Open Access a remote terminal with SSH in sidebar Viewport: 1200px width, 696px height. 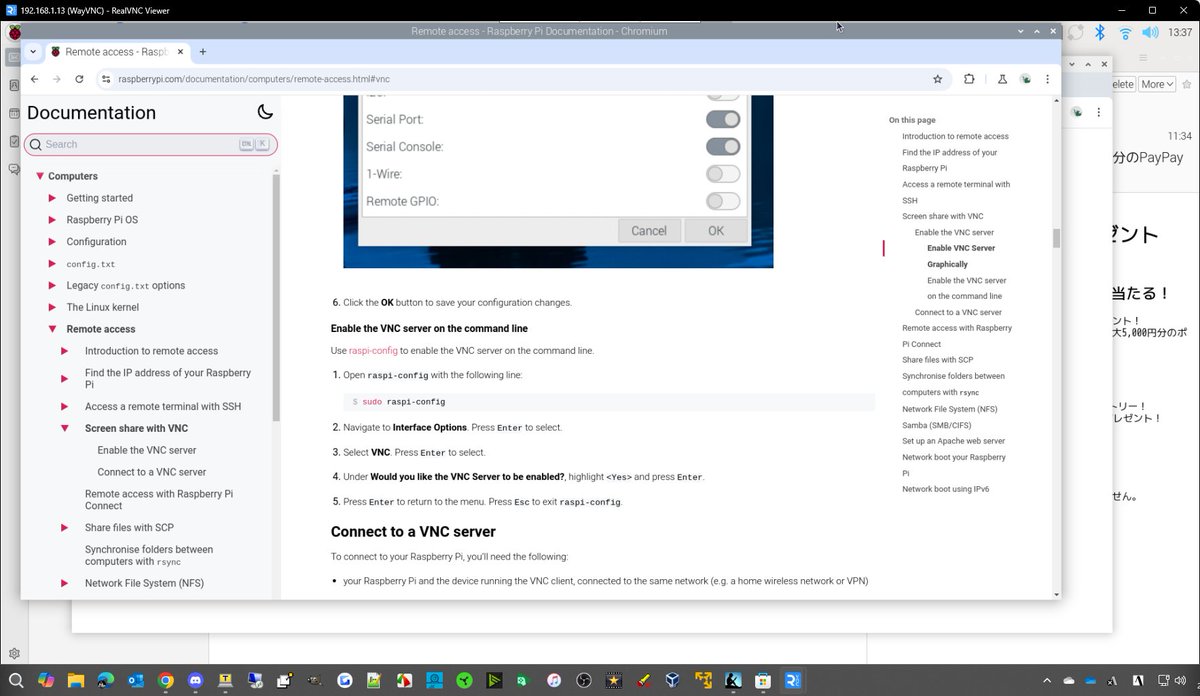162,406
